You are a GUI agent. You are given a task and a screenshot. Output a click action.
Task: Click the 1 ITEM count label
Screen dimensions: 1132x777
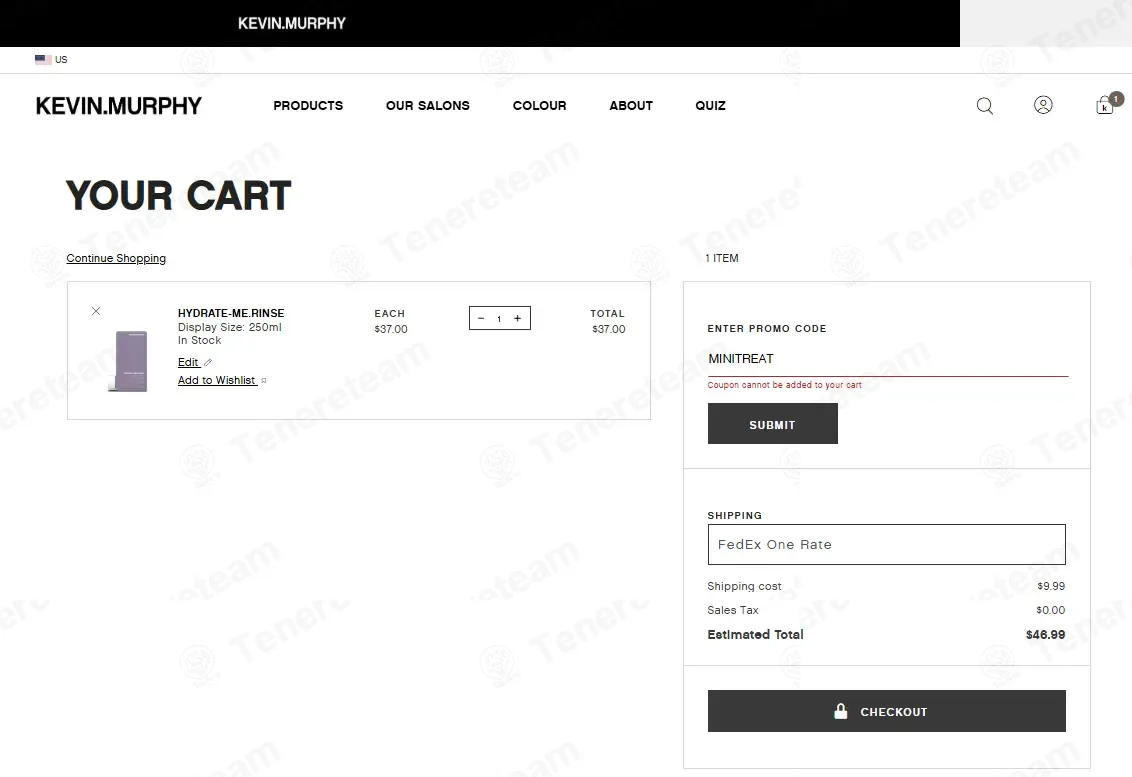pos(722,259)
